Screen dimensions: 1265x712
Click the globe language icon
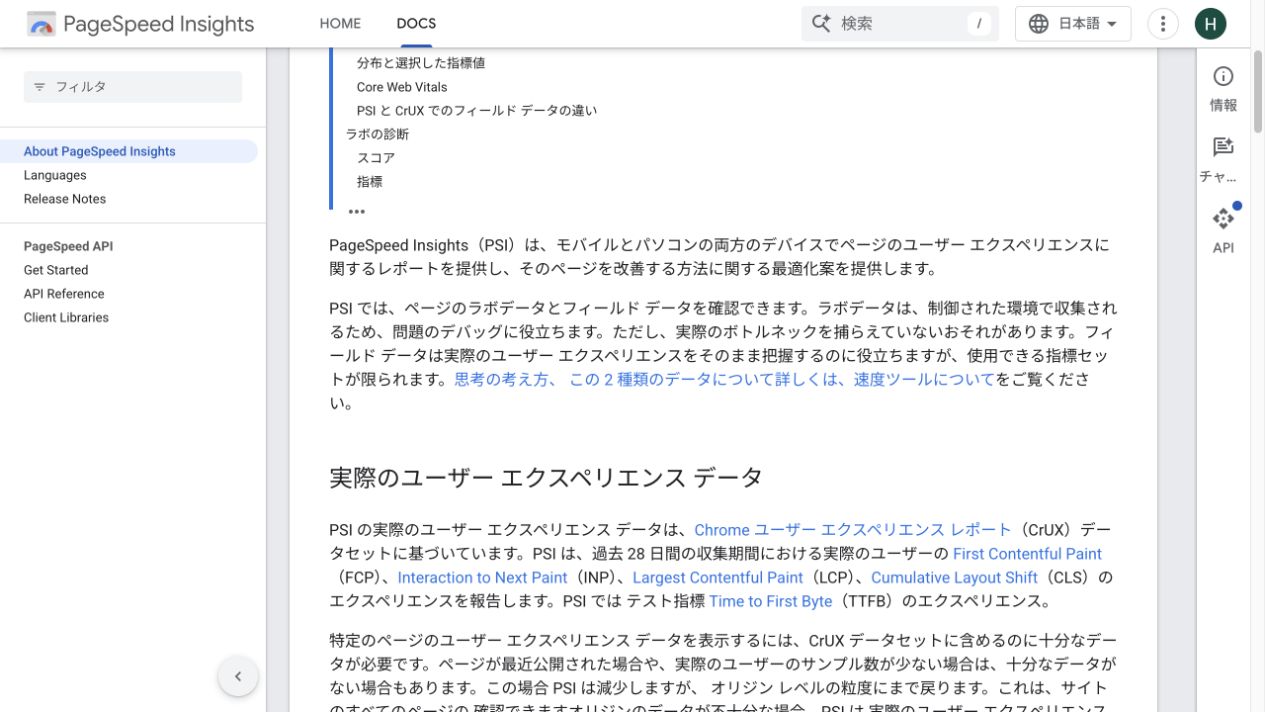[1039, 24]
